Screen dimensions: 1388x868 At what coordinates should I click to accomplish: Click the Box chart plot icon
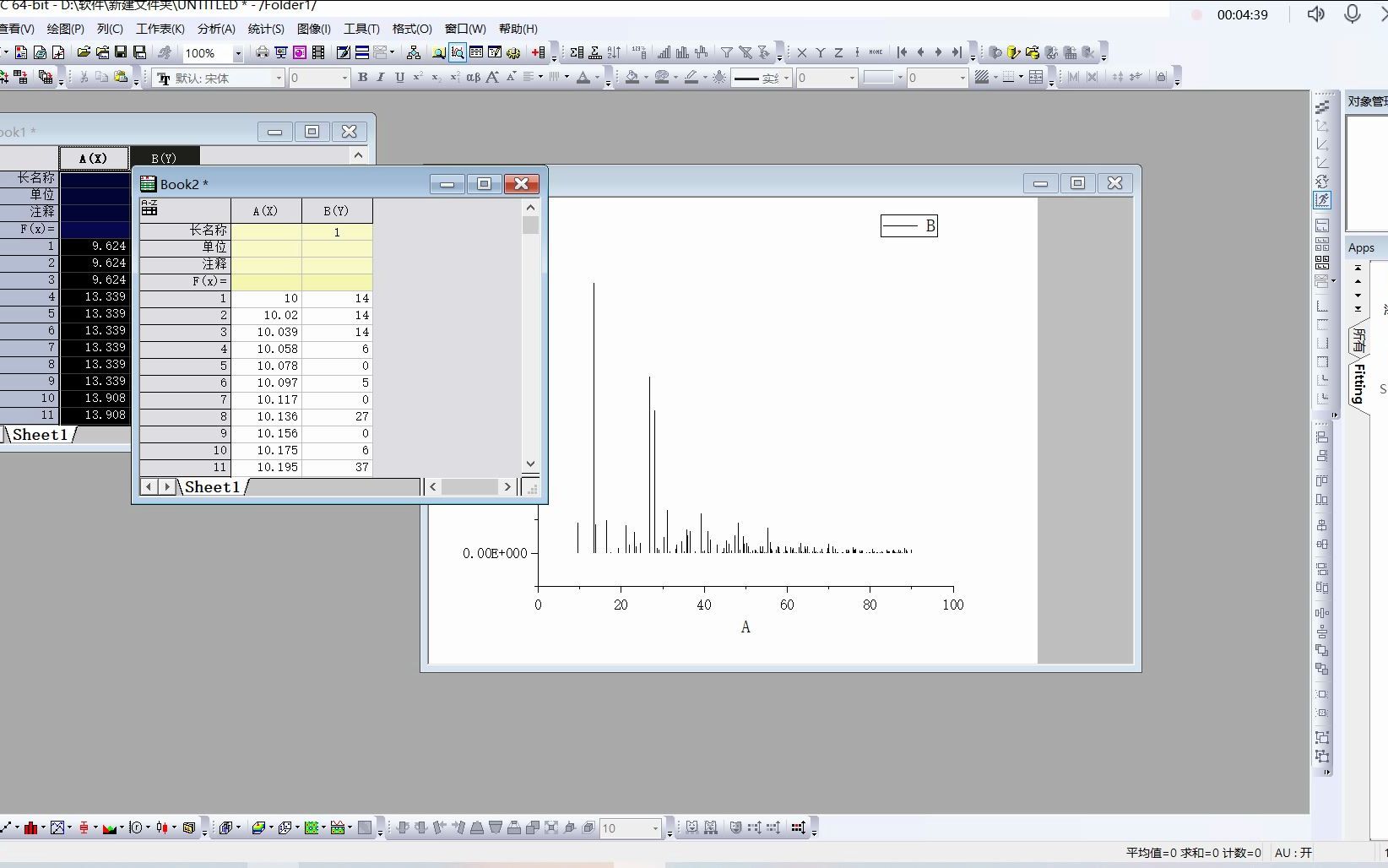tap(84, 828)
